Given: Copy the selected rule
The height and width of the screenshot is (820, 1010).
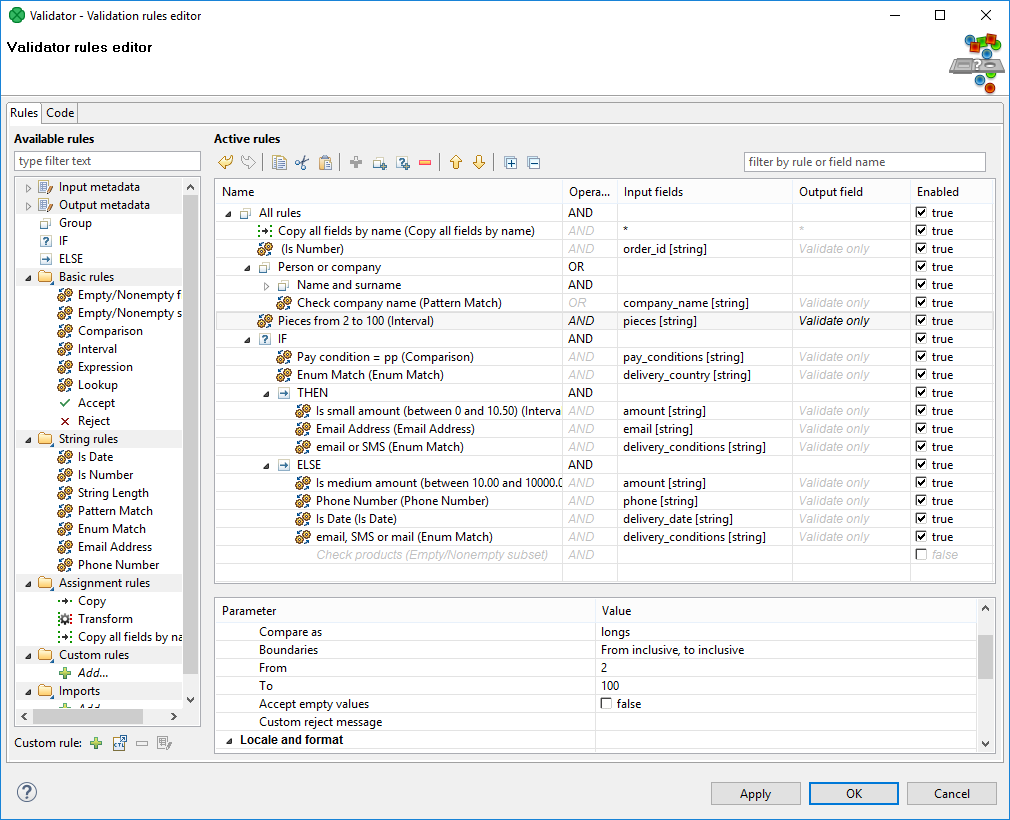Looking at the screenshot, I should 279,161.
